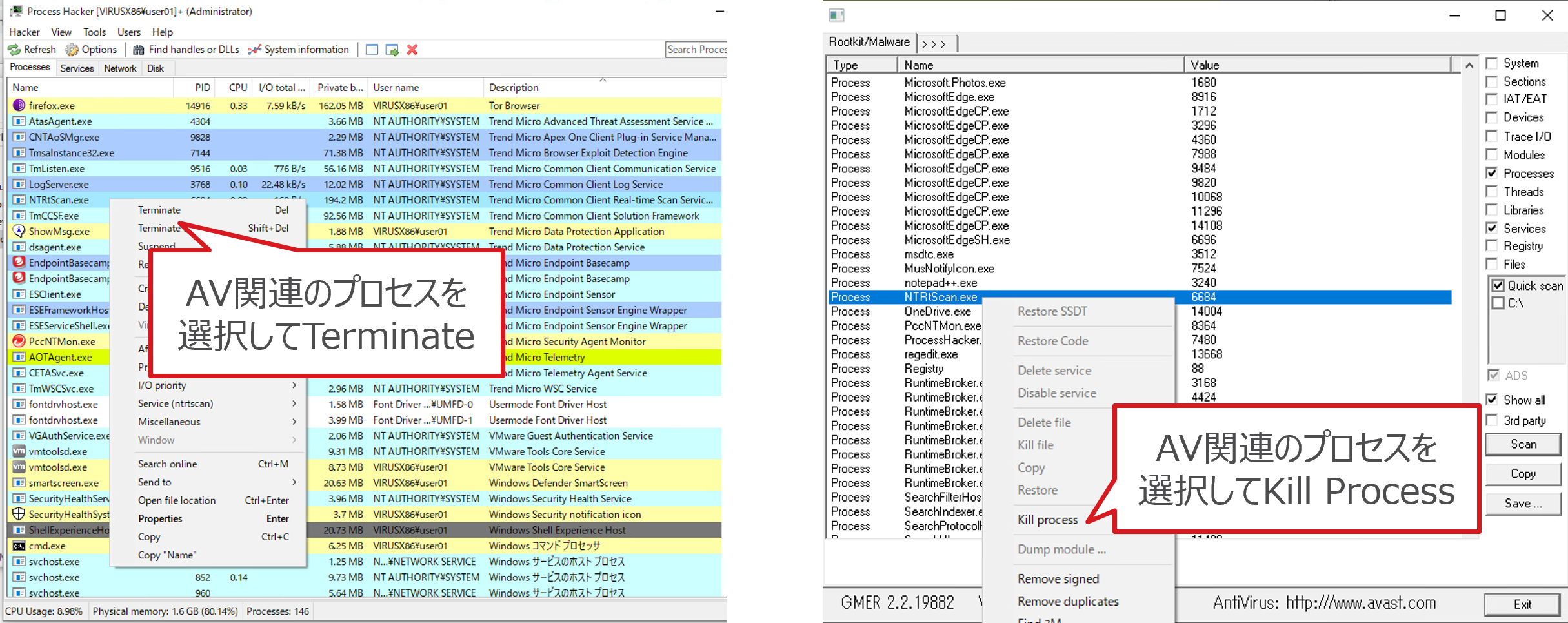Click the cmd.exe console icon
The width and height of the screenshot is (1568, 623).
(x=19, y=546)
